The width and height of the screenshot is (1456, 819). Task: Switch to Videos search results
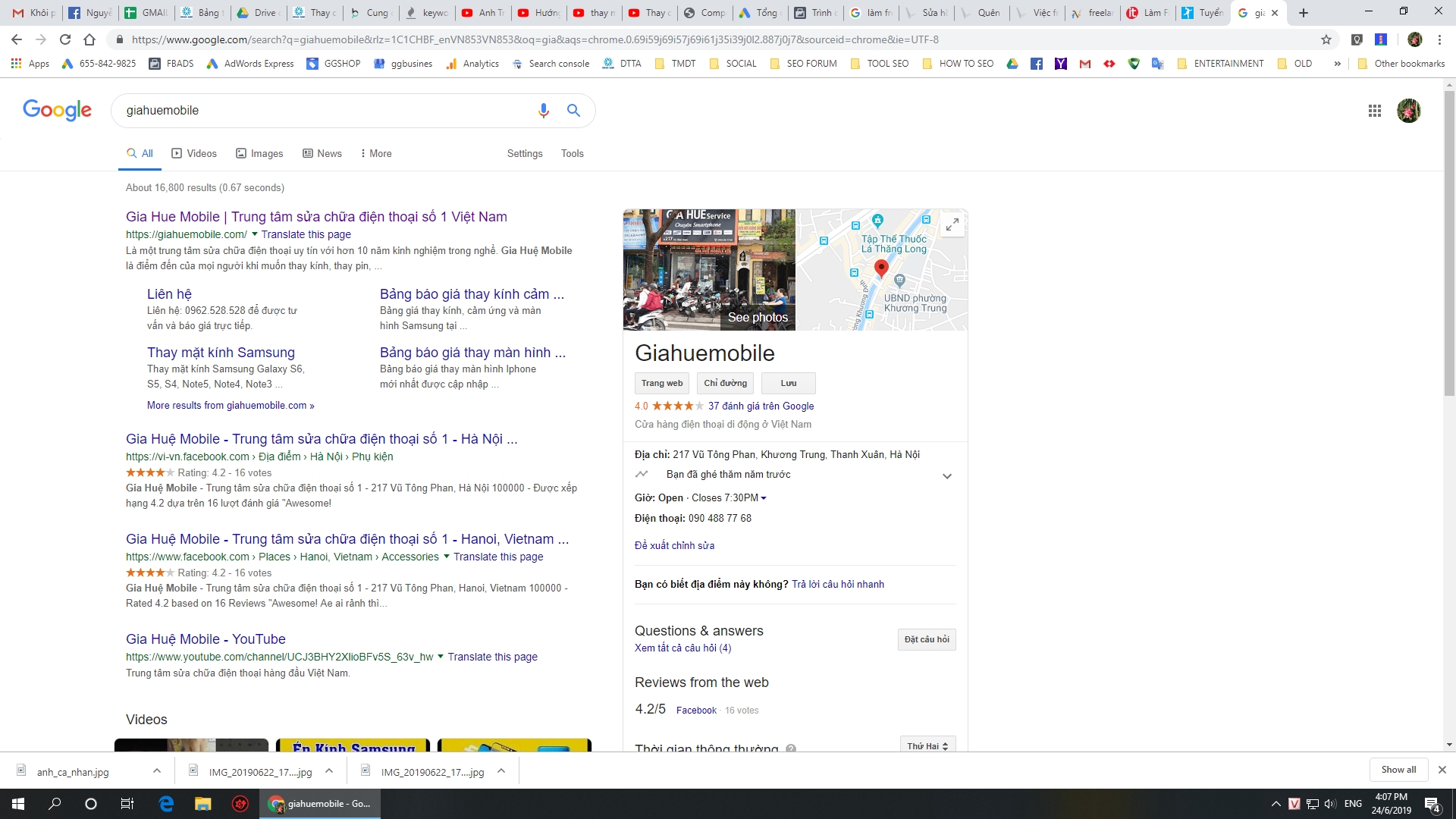pyautogui.click(x=194, y=153)
